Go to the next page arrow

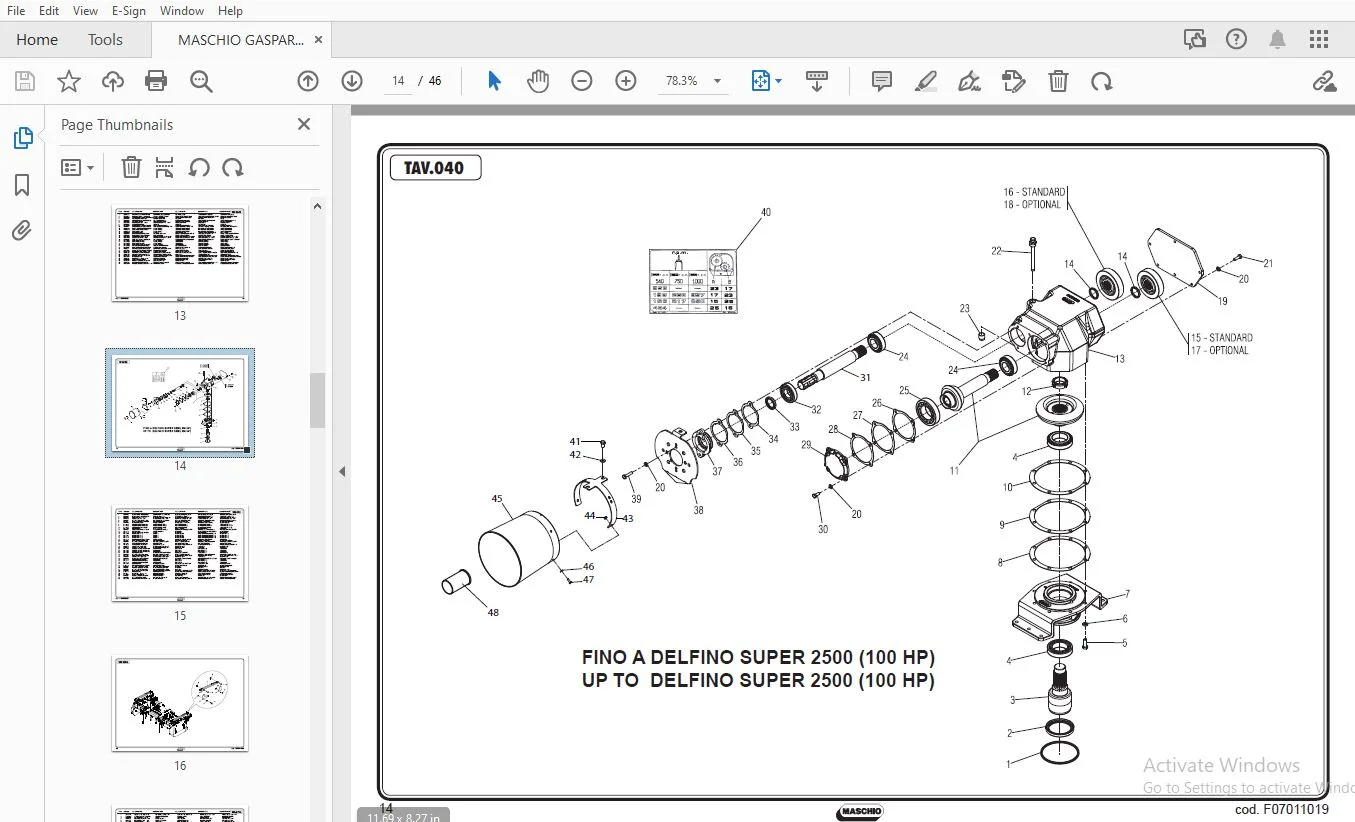click(x=352, y=81)
